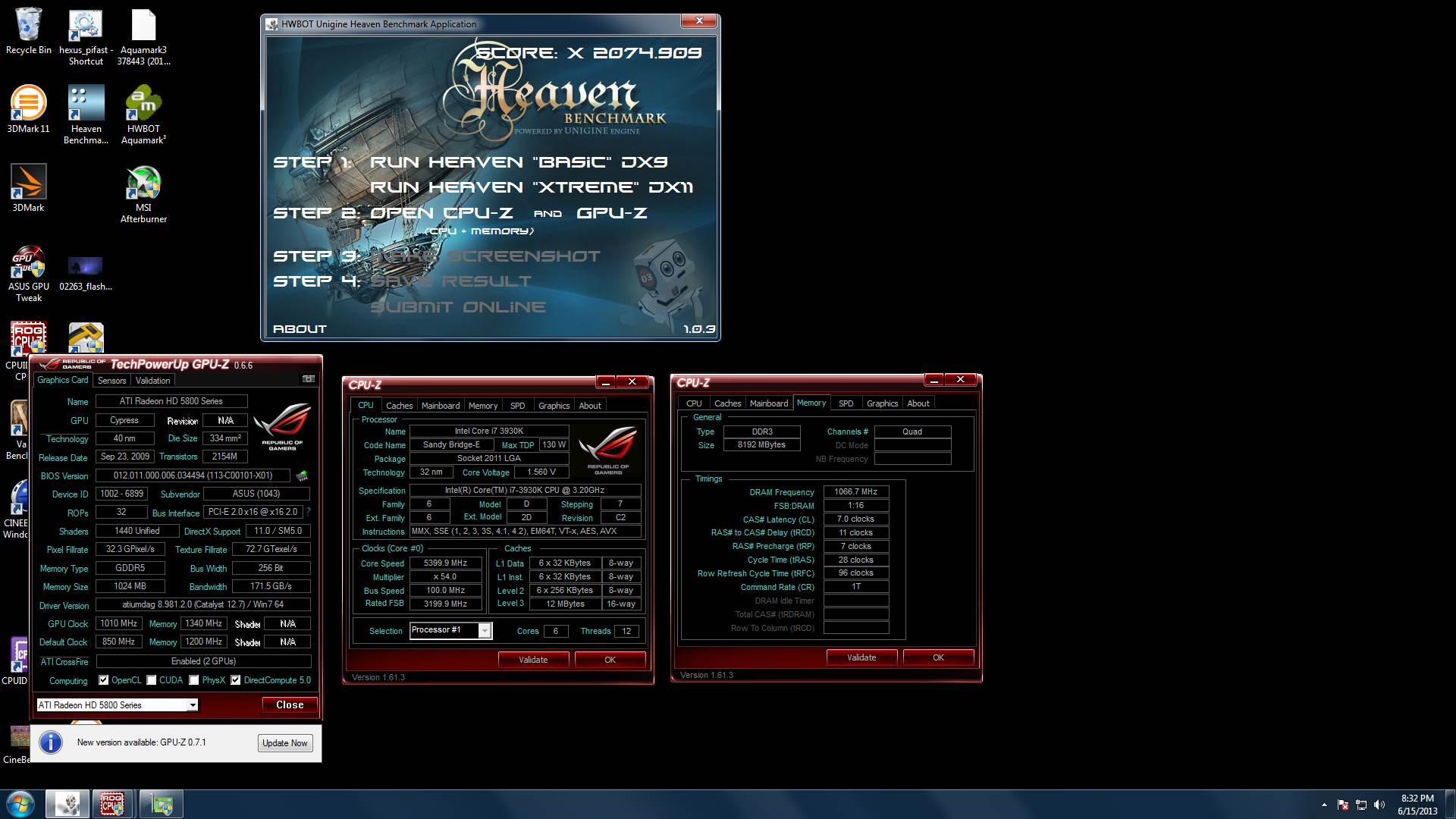The image size is (1456, 819).
Task: Click ABOUT in the Heaven Benchmark app
Action: [x=300, y=329]
